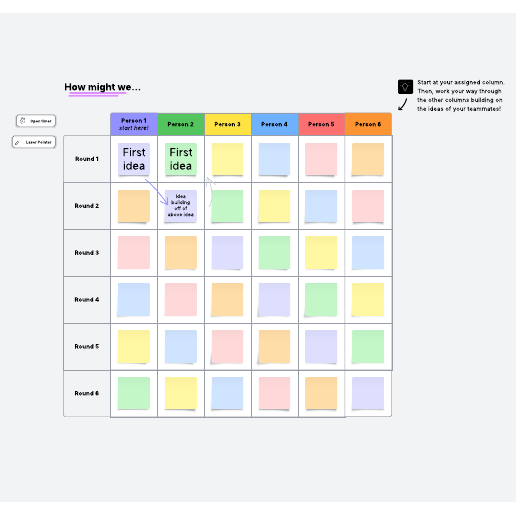Select the Idea building off of above idea note
The image size is (516, 516).
[181, 206]
